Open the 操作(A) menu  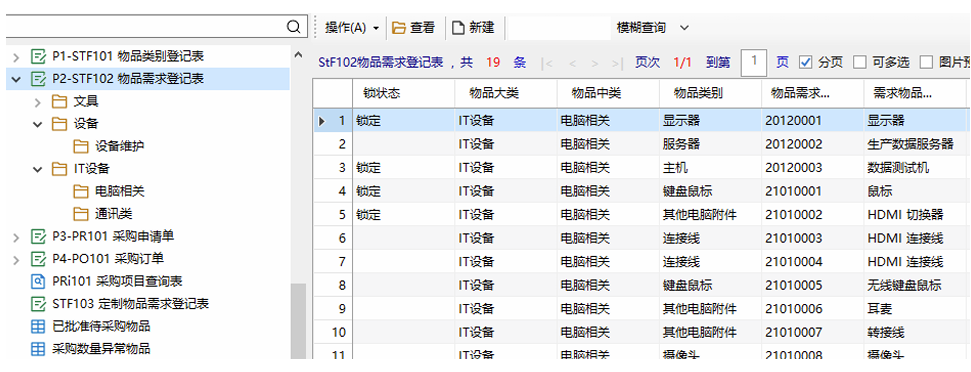pos(352,28)
